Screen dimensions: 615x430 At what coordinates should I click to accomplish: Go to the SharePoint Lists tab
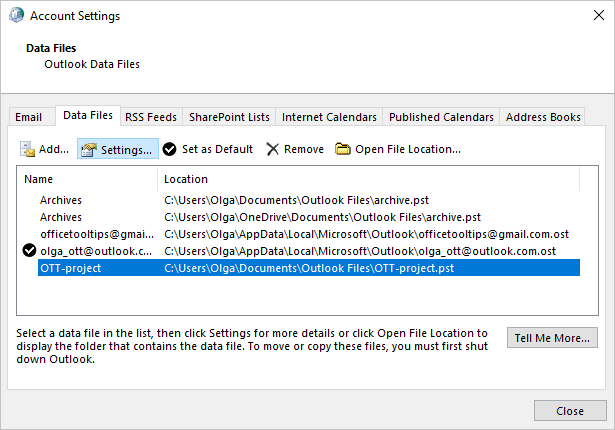[x=229, y=117]
